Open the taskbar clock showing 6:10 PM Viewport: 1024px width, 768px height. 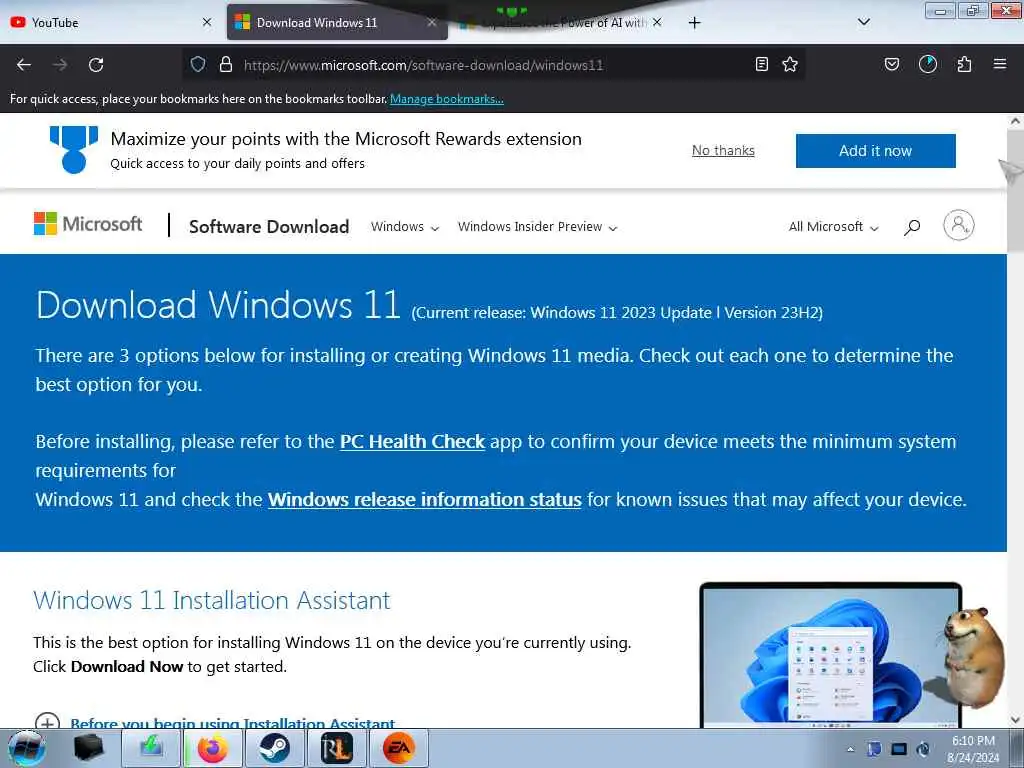coord(973,749)
